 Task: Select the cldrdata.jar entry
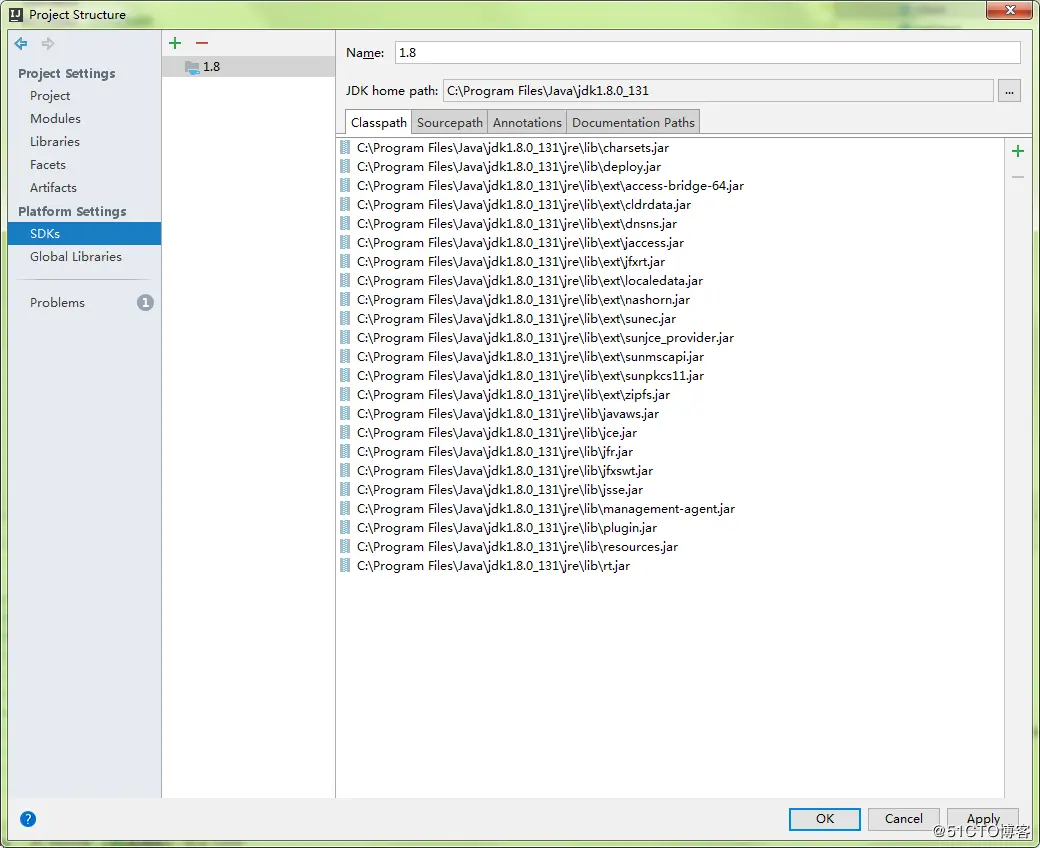(670, 205)
